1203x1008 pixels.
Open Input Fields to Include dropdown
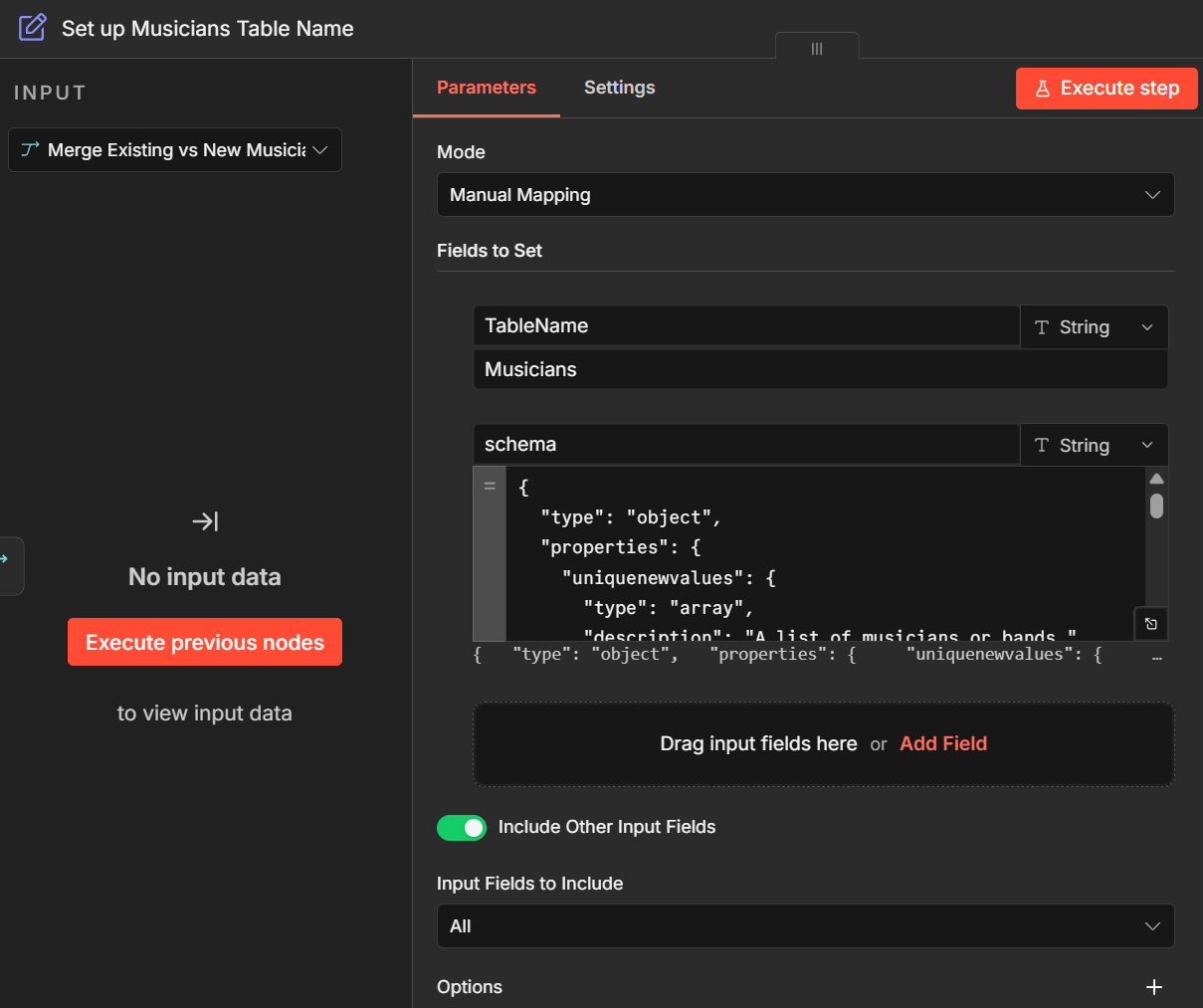(x=806, y=926)
